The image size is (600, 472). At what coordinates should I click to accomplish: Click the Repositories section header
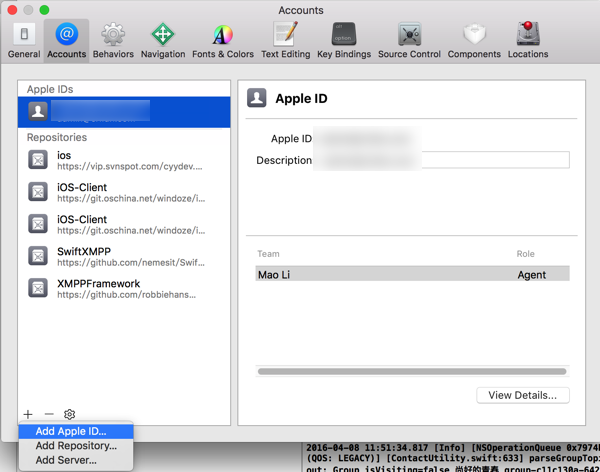(57, 137)
